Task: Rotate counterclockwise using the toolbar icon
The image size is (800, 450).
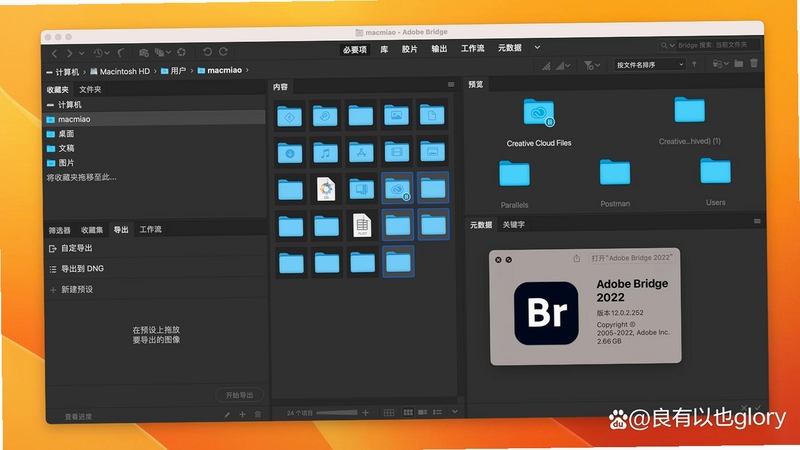Action: [x=207, y=52]
